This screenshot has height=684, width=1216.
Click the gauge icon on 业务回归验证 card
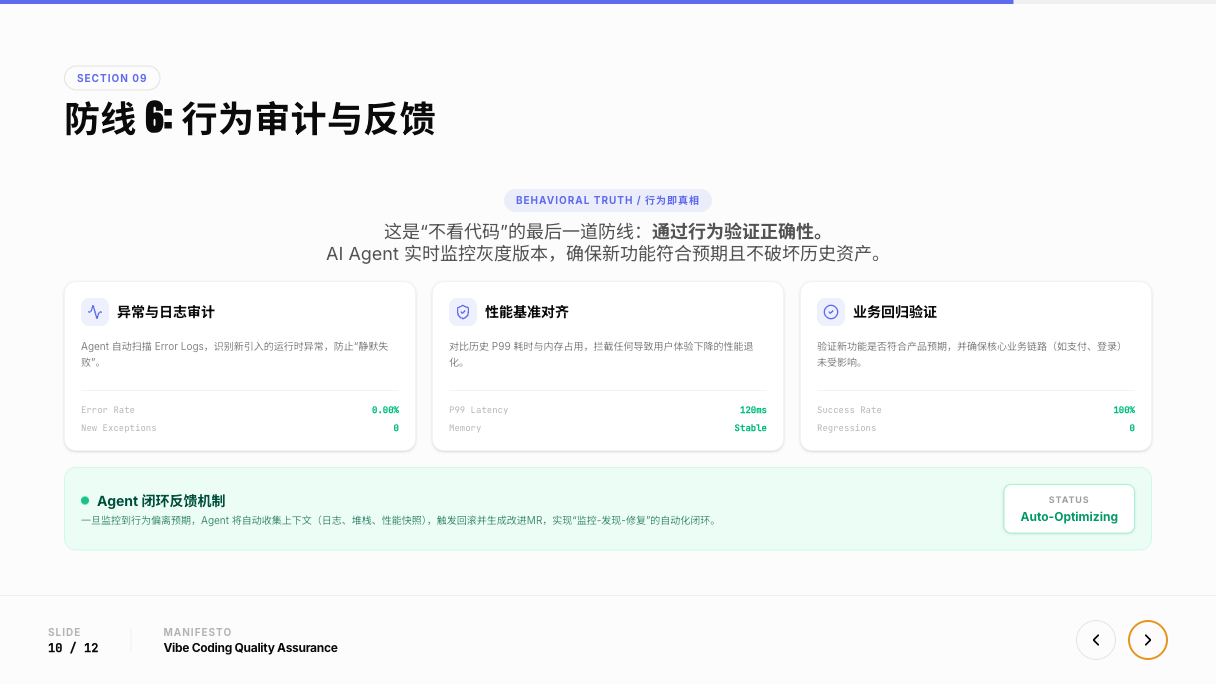point(830,312)
